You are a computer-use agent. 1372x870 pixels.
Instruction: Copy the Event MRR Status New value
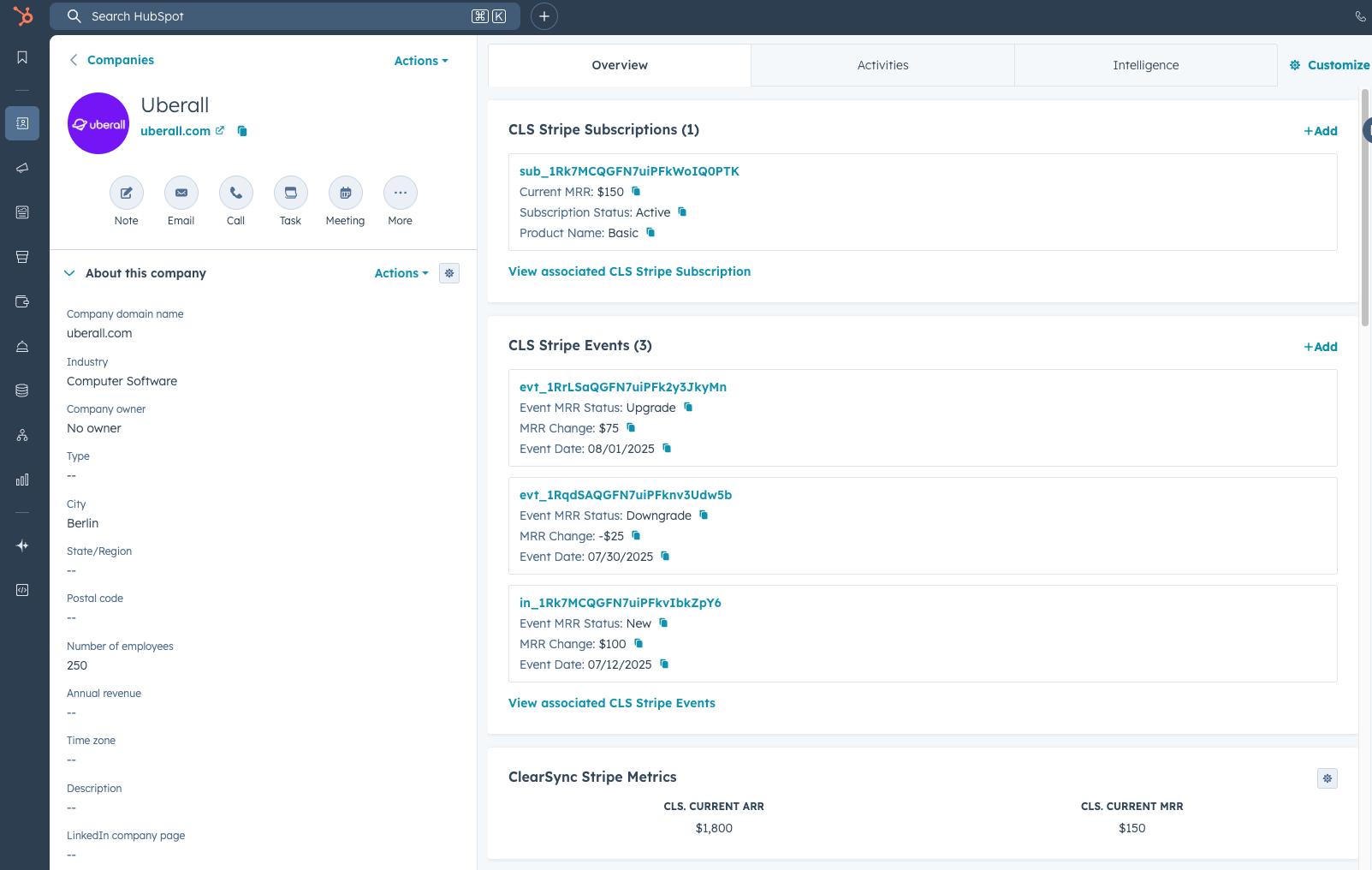[663, 623]
